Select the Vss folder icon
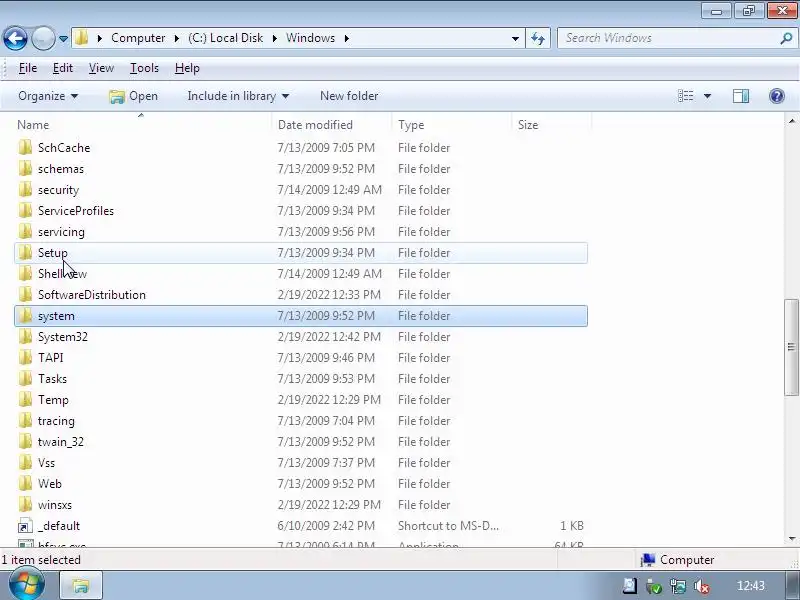The image size is (800, 600). (25, 463)
